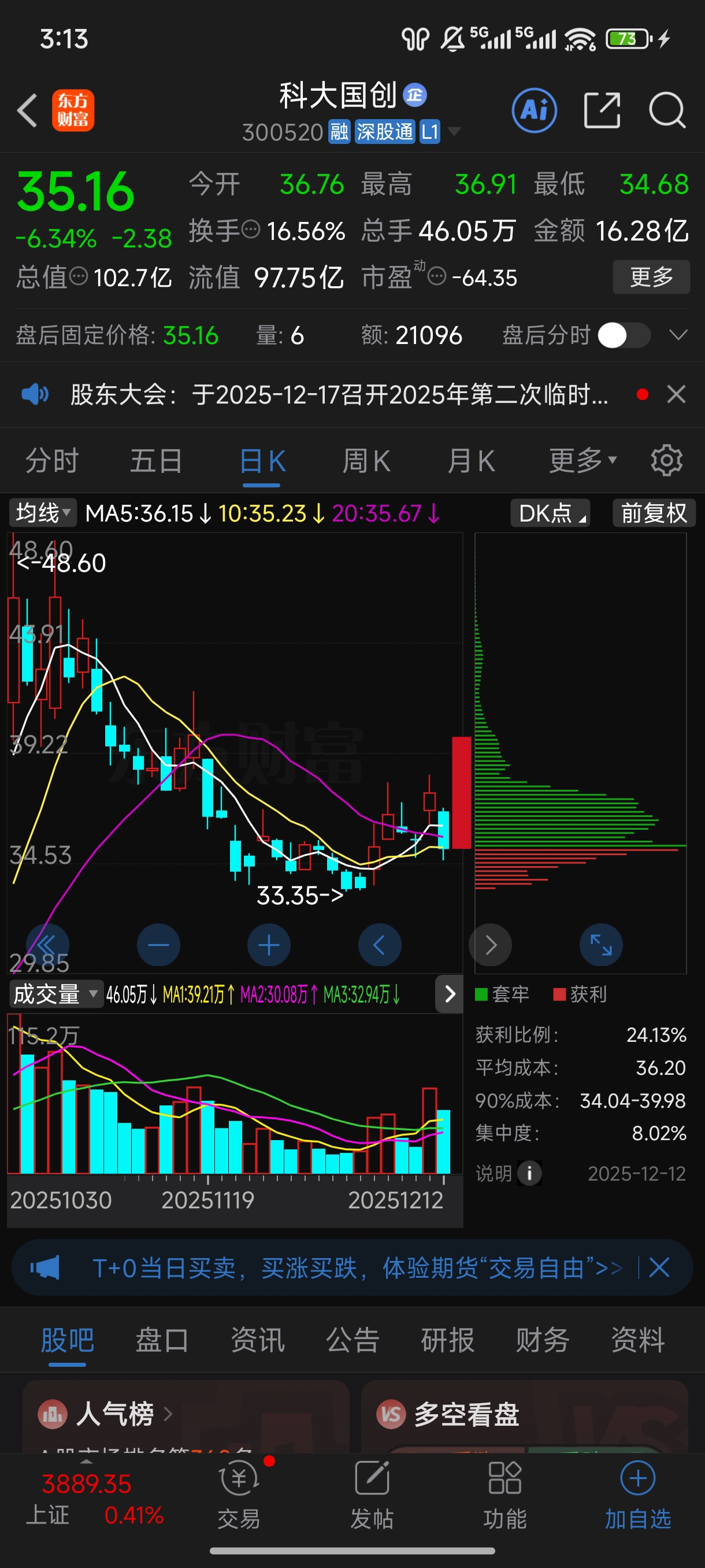Tap the 前复权 adjustment button
The image size is (705, 1568).
coord(654,513)
